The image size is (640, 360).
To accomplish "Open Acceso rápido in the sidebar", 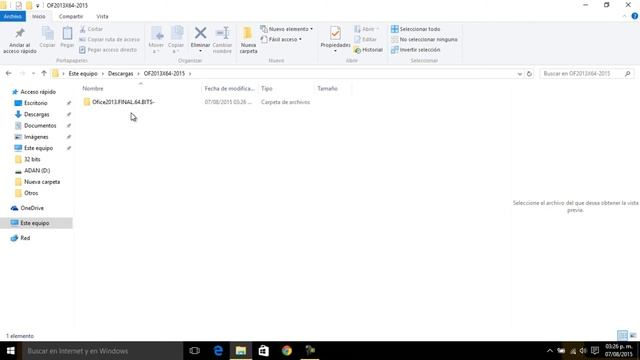I will 33,92.
